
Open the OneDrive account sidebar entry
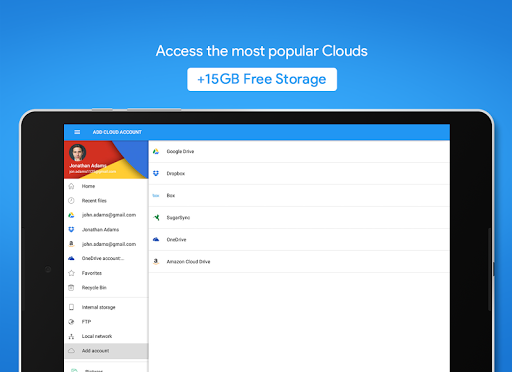pos(106,258)
